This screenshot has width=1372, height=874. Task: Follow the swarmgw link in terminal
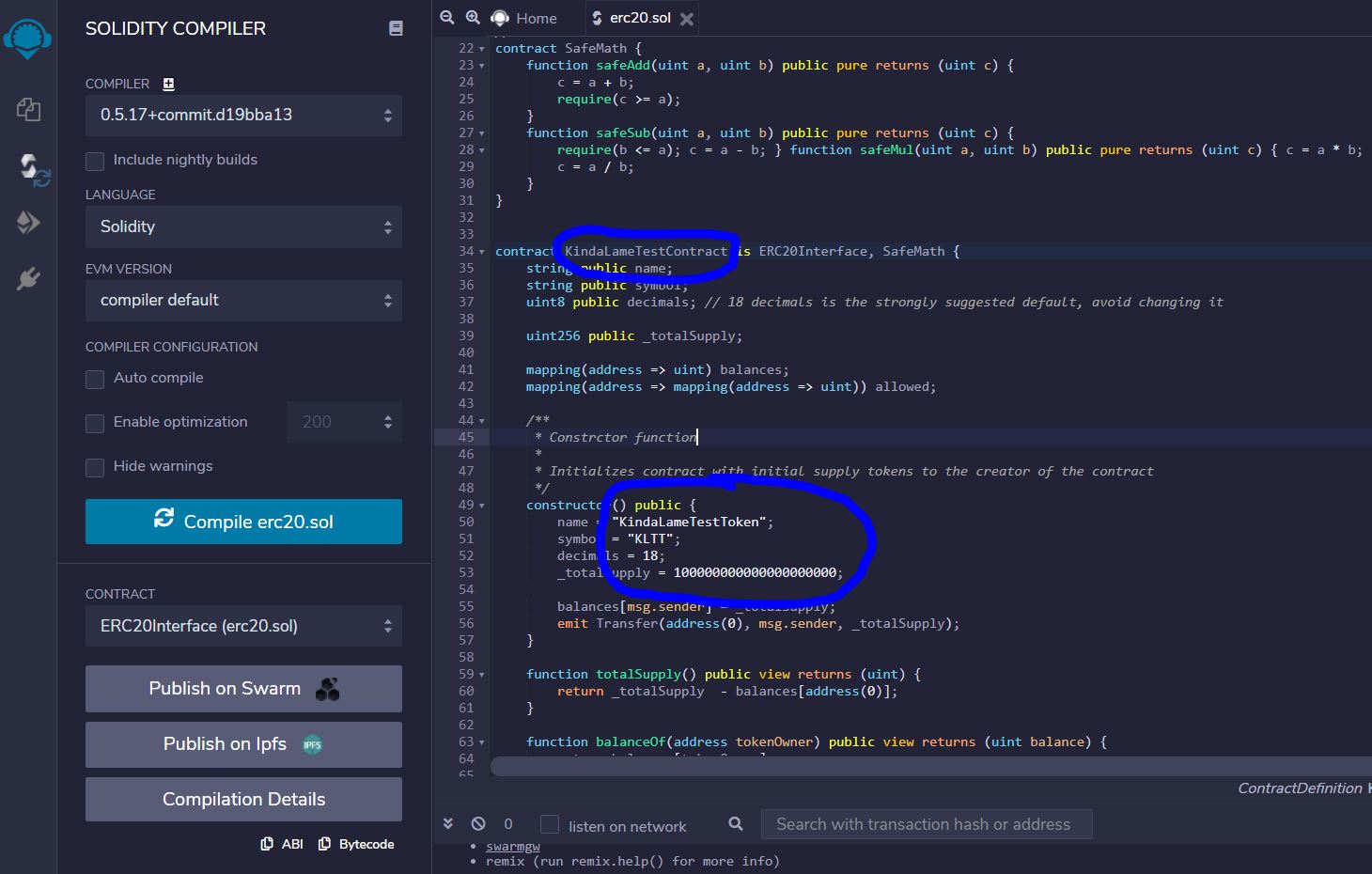click(x=512, y=846)
